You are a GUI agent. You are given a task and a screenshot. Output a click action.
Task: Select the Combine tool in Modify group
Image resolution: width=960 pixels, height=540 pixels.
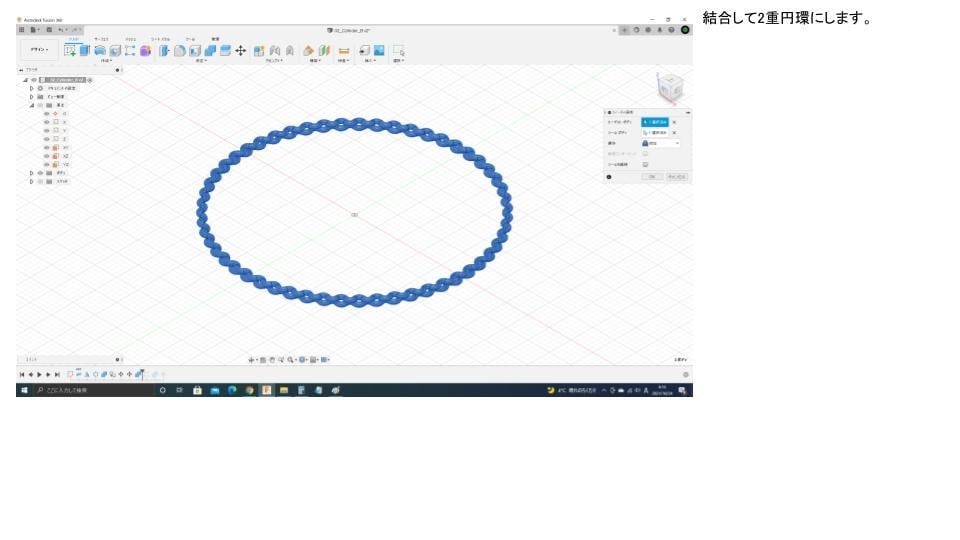click(210, 51)
